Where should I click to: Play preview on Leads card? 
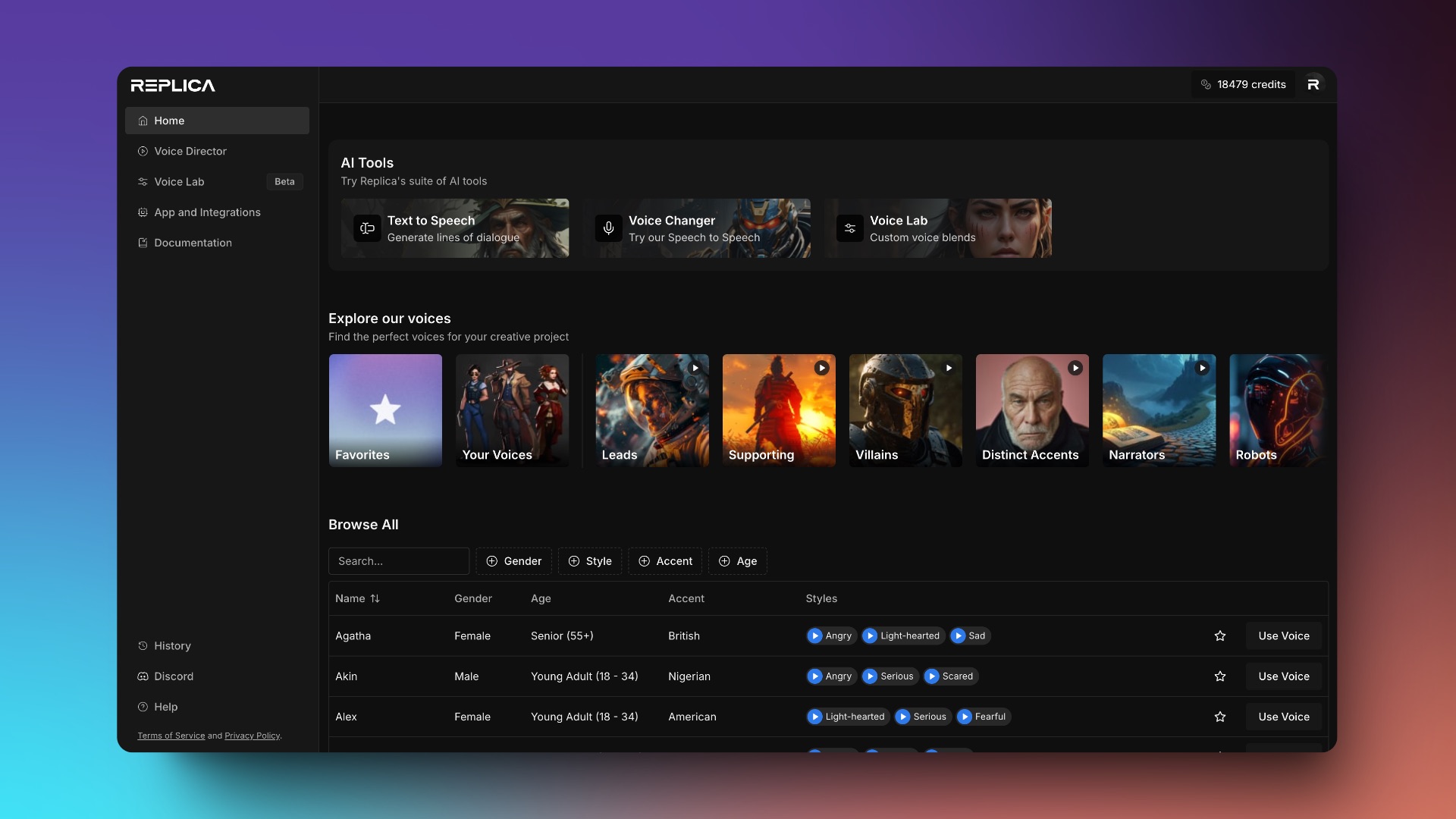tap(695, 368)
